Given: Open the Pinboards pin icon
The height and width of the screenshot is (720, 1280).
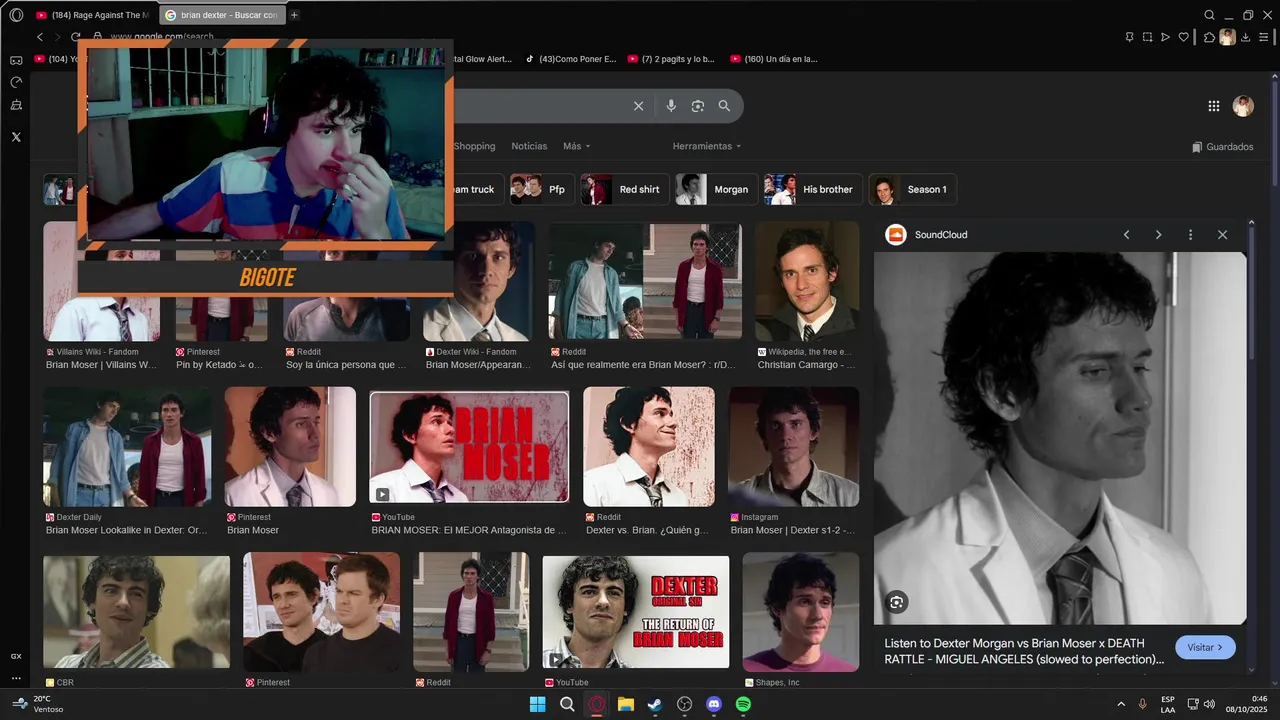Looking at the screenshot, I should (x=1129, y=37).
